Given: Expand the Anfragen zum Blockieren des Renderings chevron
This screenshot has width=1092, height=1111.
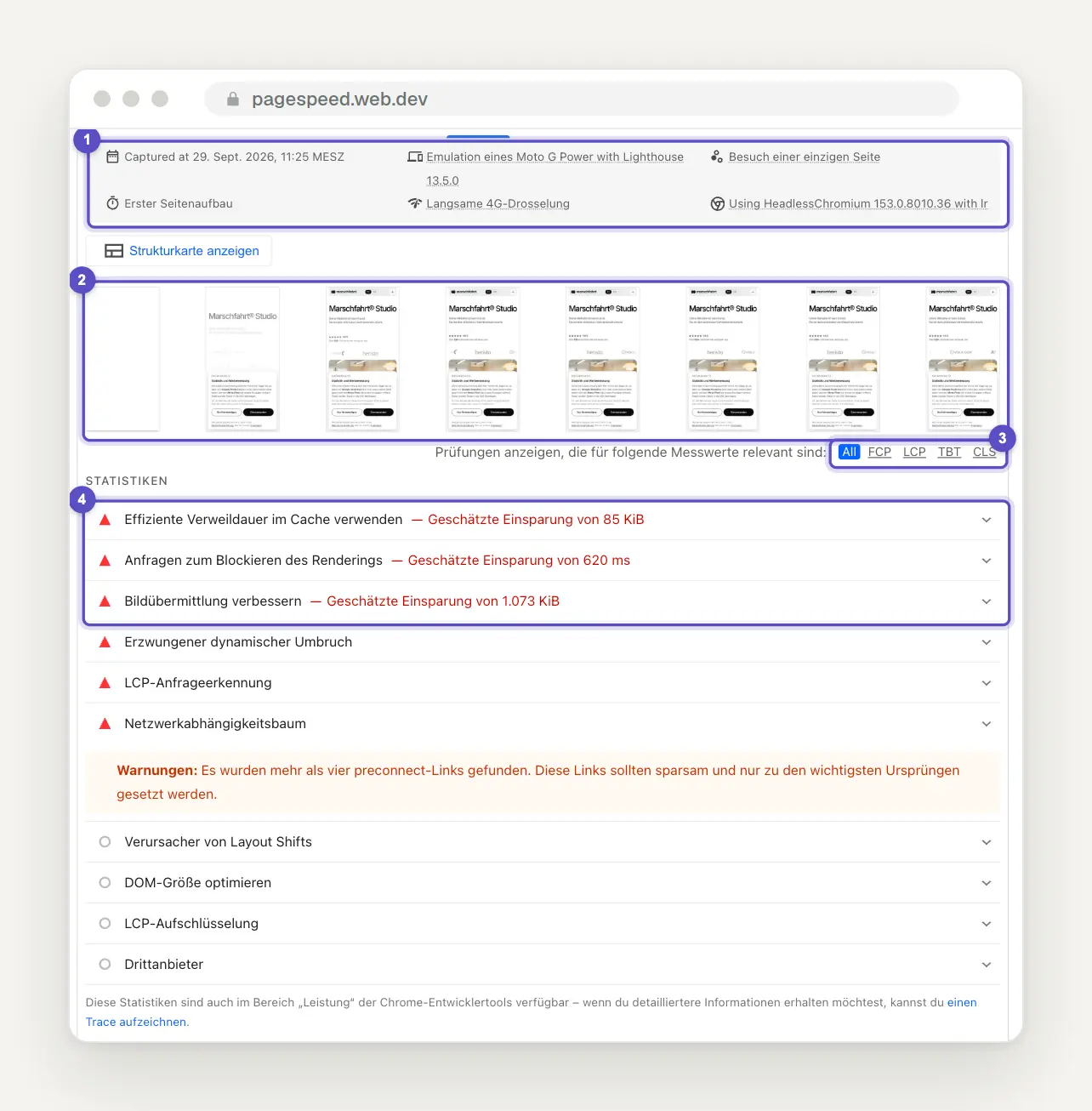Looking at the screenshot, I should tap(987, 561).
